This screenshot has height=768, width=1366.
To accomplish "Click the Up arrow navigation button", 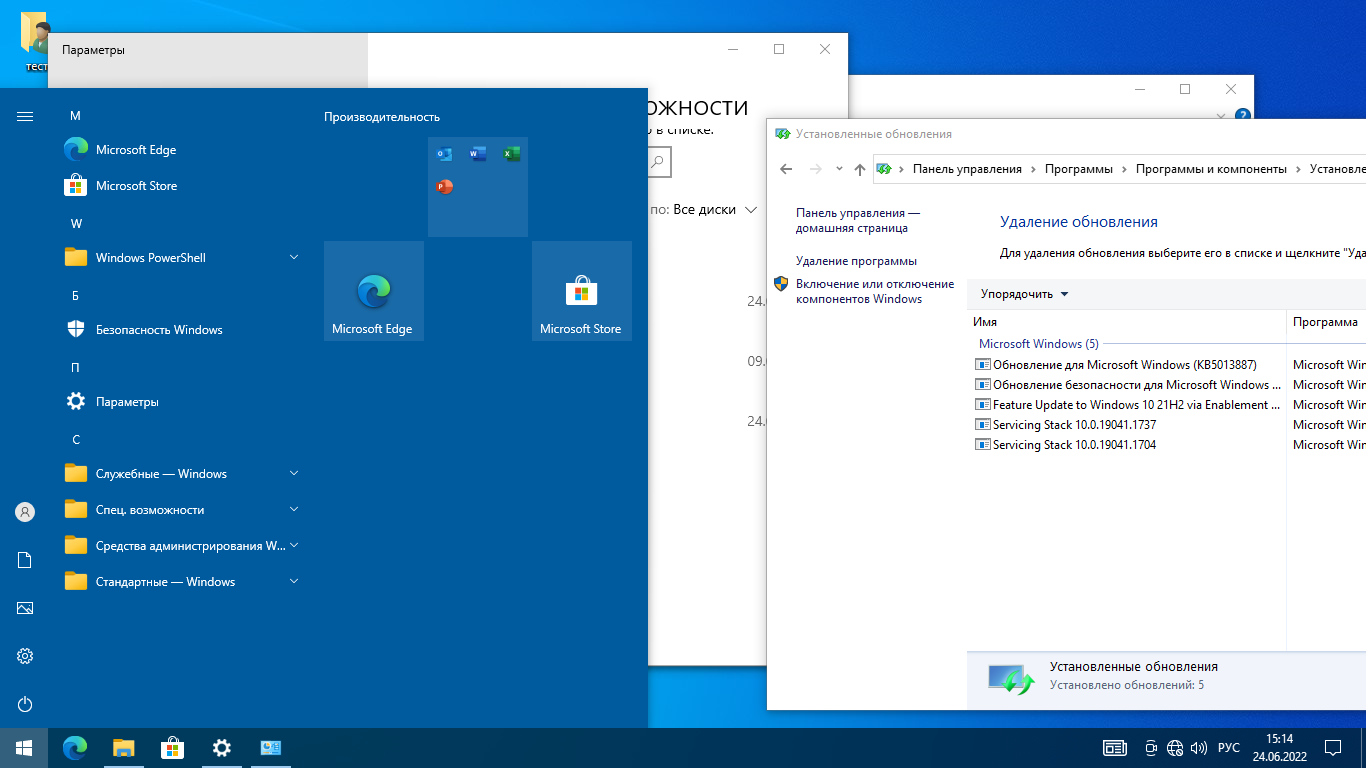I will (859, 169).
